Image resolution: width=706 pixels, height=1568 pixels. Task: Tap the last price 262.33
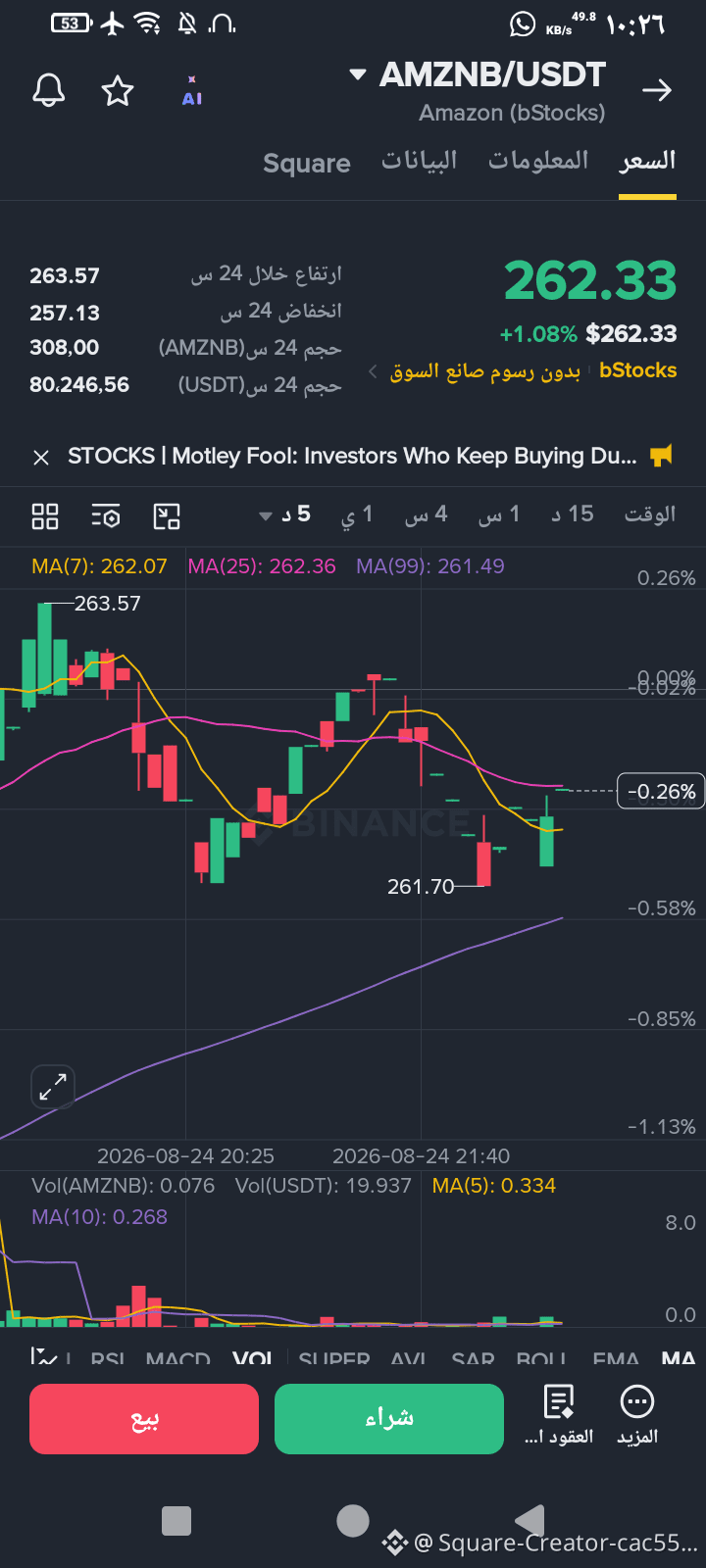click(590, 281)
